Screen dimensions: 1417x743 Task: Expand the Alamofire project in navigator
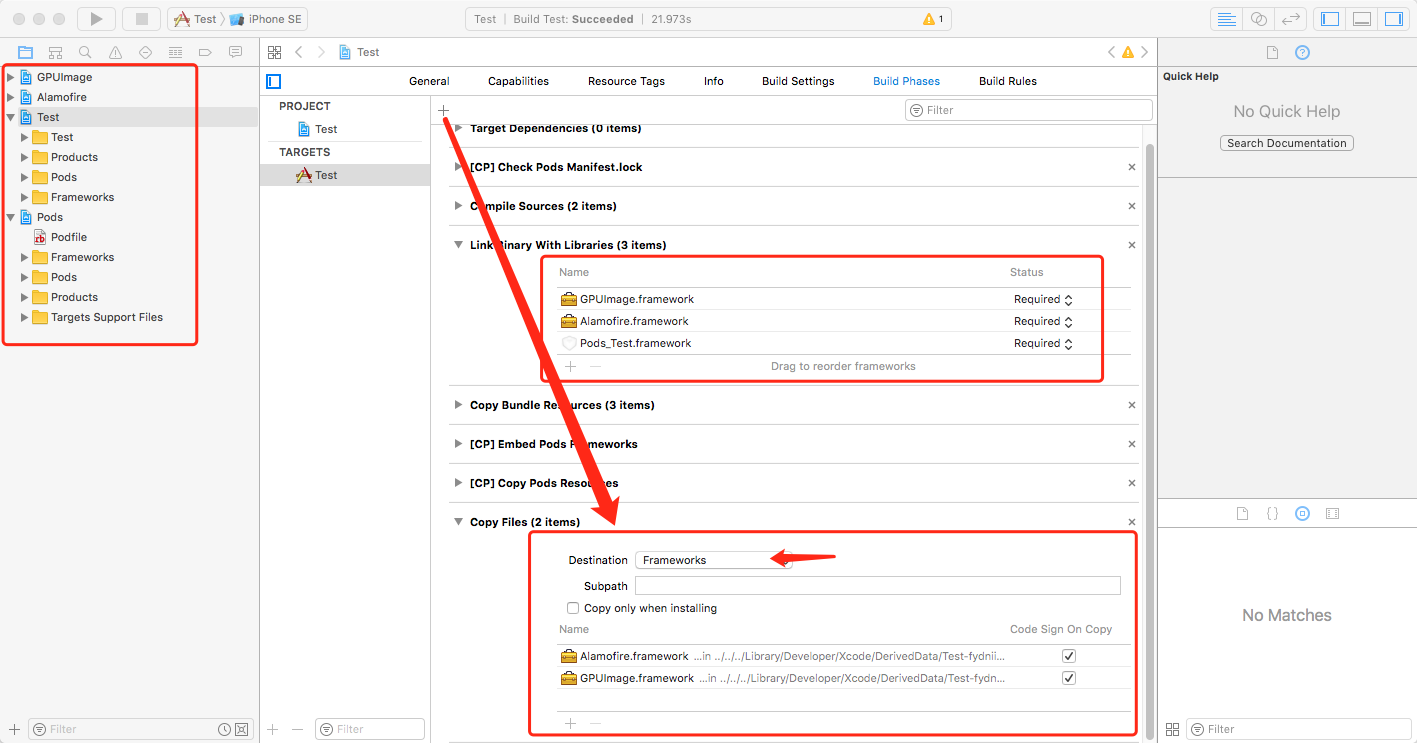tap(11, 97)
